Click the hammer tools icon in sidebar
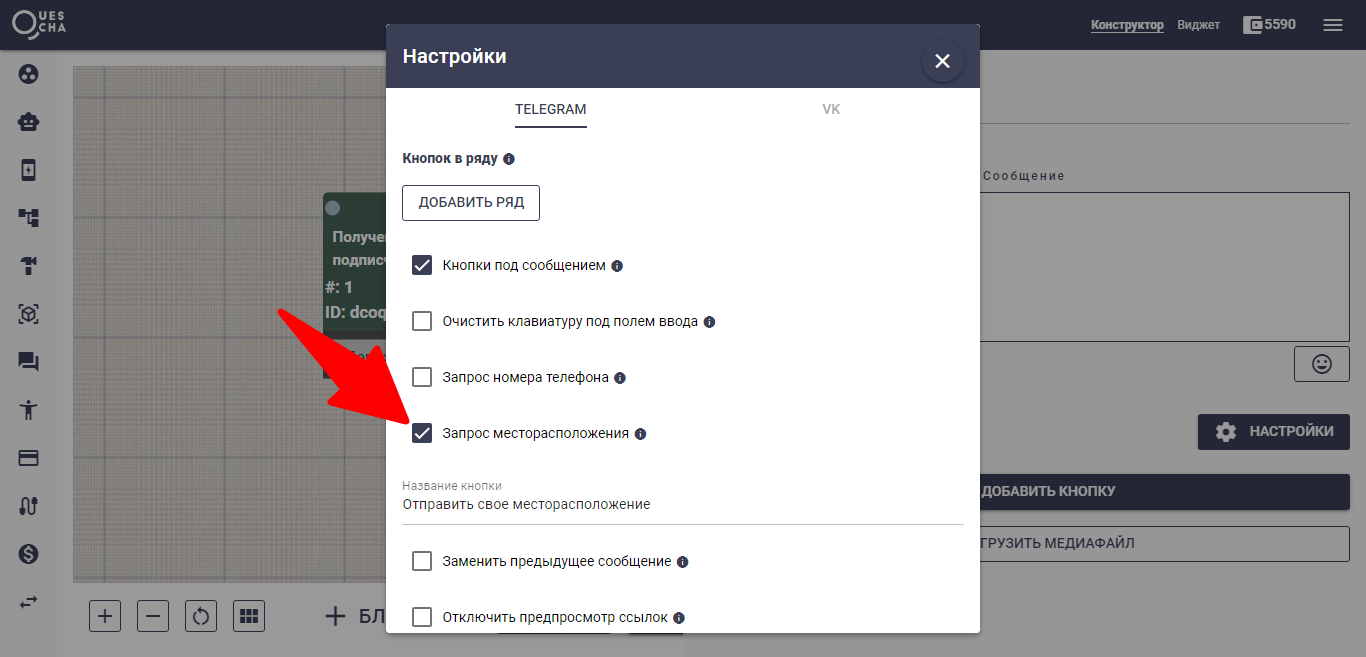1366x657 pixels. pyautogui.click(x=29, y=265)
